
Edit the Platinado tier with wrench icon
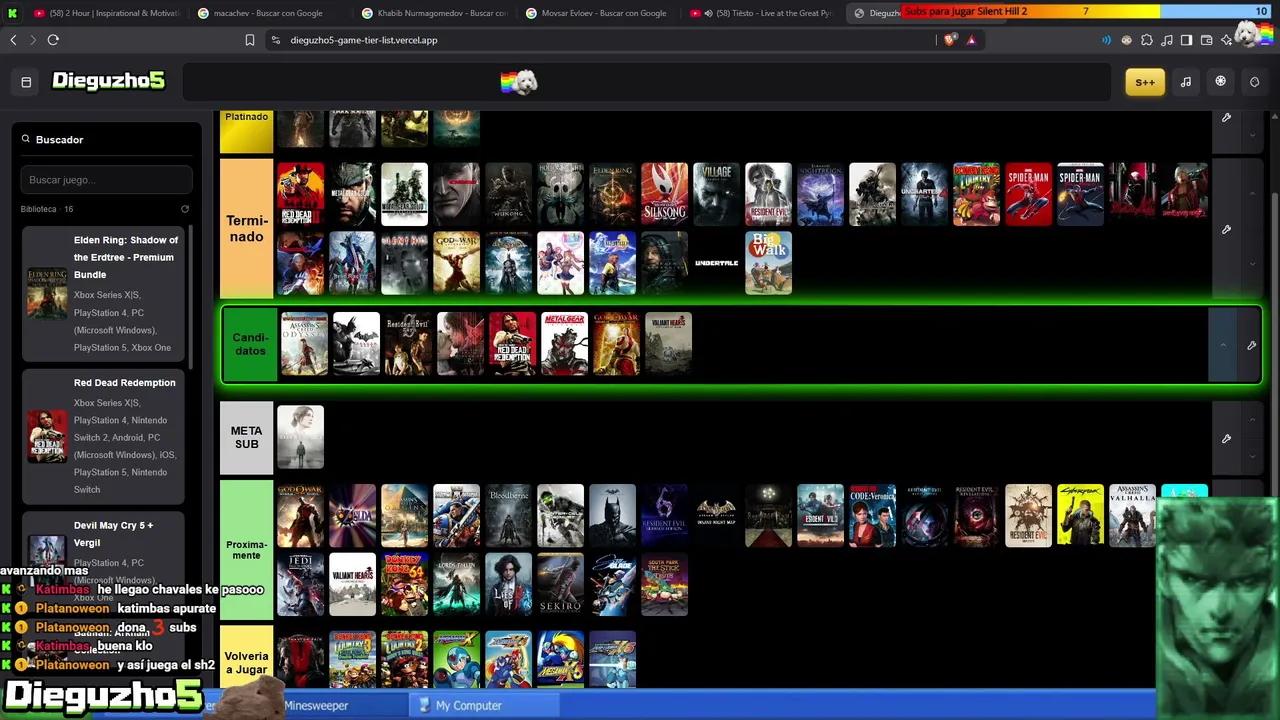[1226, 118]
